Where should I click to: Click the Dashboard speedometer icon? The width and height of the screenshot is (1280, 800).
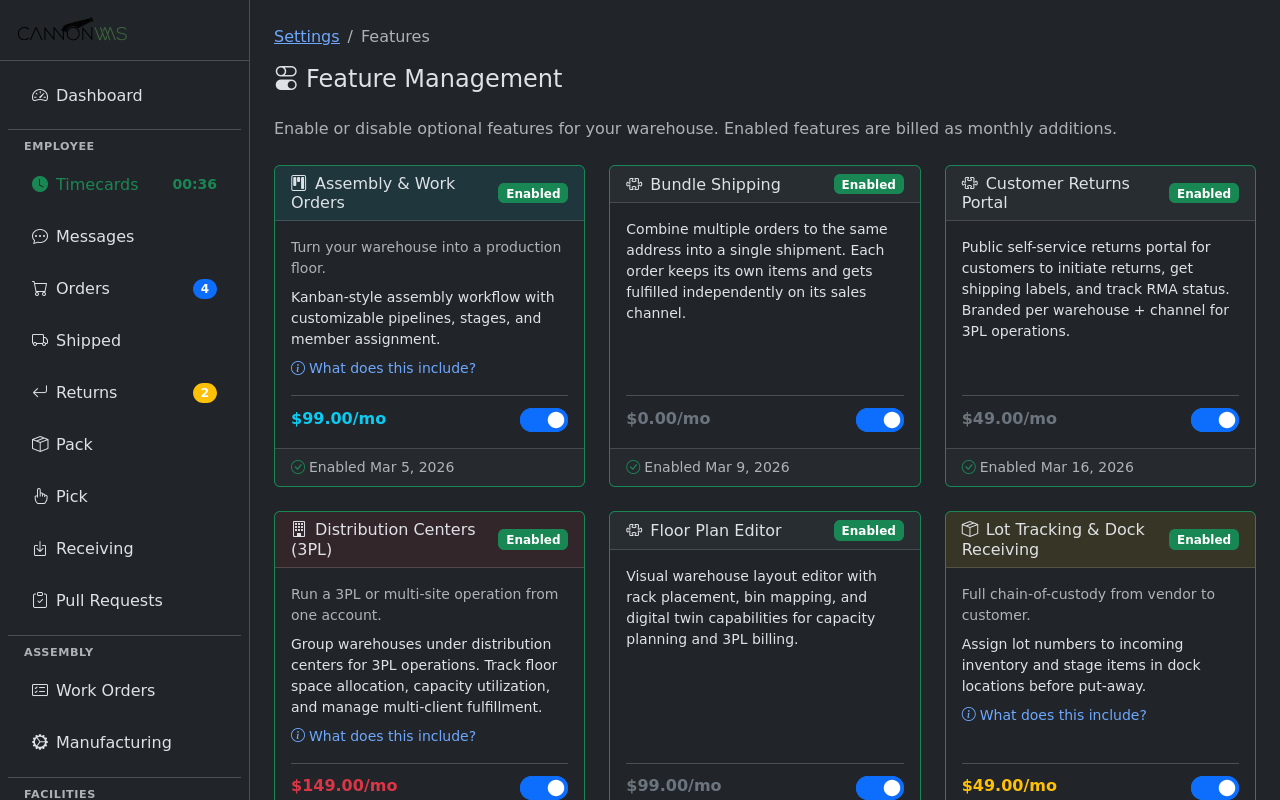[40, 96]
